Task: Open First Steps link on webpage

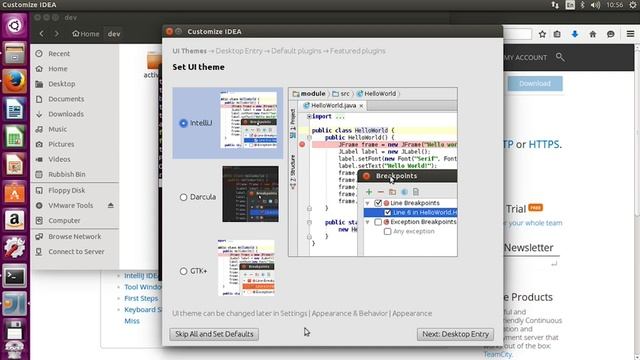Action: click(141, 298)
